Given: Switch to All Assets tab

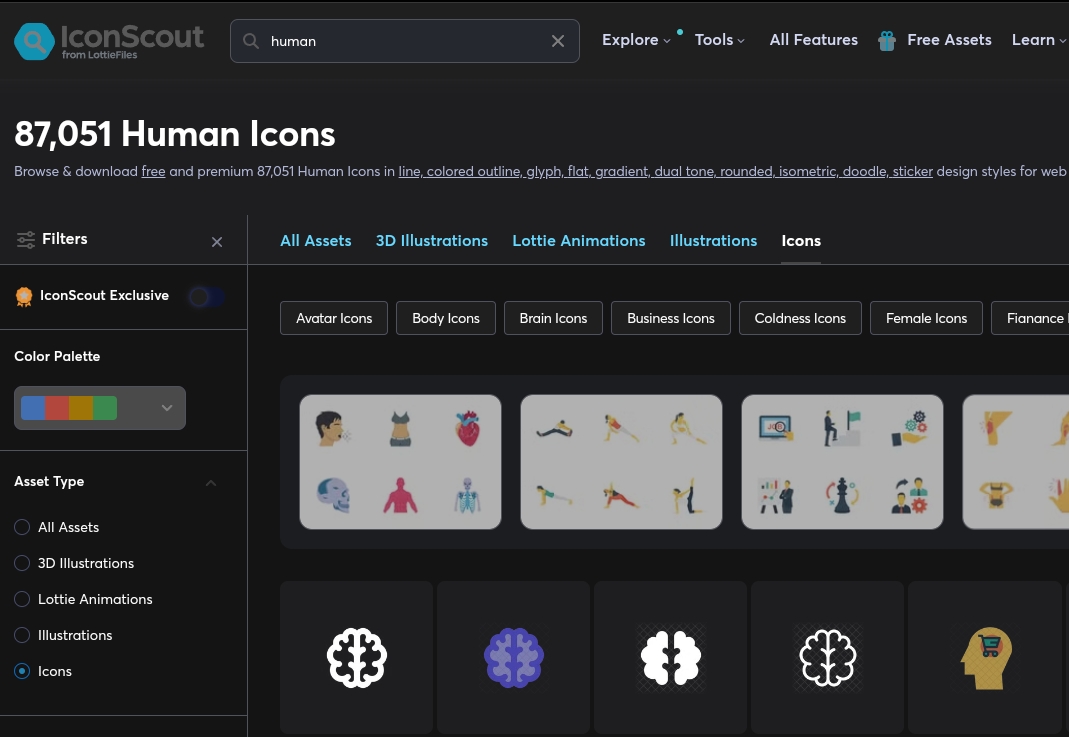Looking at the screenshot, I should click(316, 241).
